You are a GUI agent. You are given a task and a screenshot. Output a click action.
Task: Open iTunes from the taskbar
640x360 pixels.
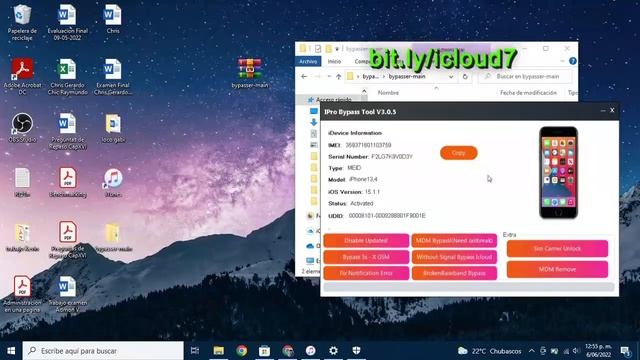click(311, 351)
